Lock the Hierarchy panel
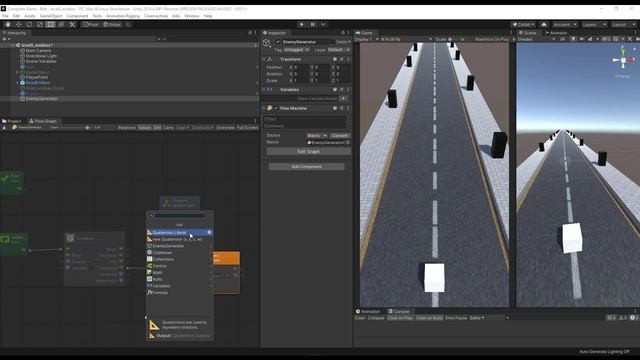The width and height of the screenshot is (640, 360). click(x=250, y=33)
